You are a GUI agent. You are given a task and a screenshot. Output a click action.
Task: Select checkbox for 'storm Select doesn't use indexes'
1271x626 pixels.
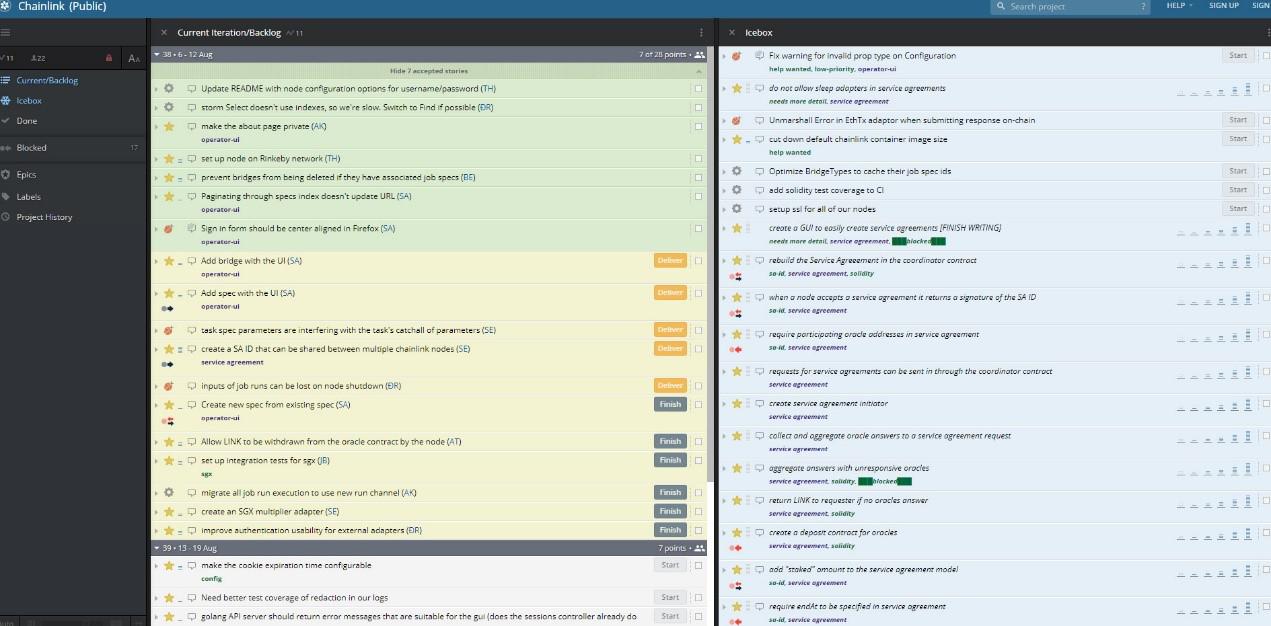698,107
